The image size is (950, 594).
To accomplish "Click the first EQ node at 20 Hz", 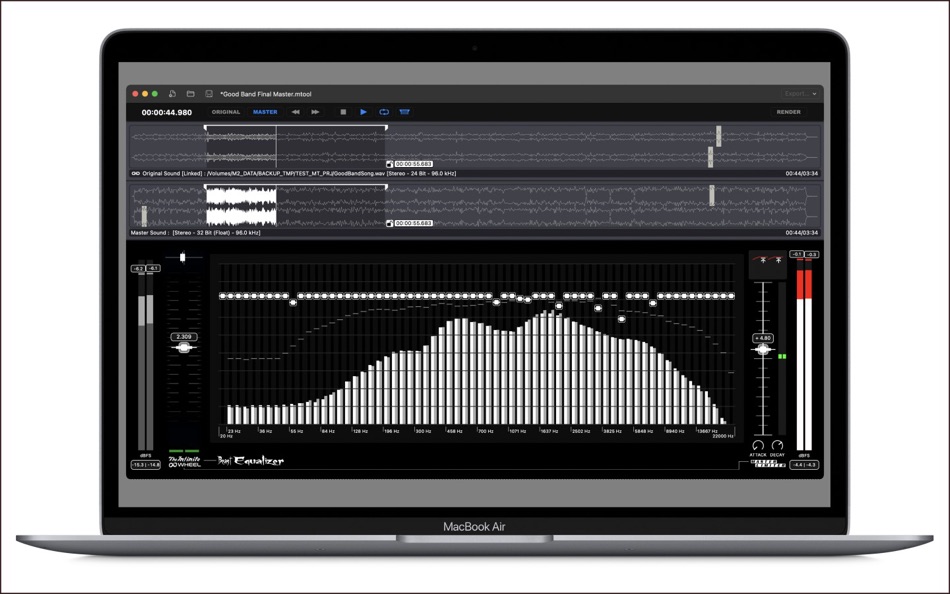I will coord(222,296).
